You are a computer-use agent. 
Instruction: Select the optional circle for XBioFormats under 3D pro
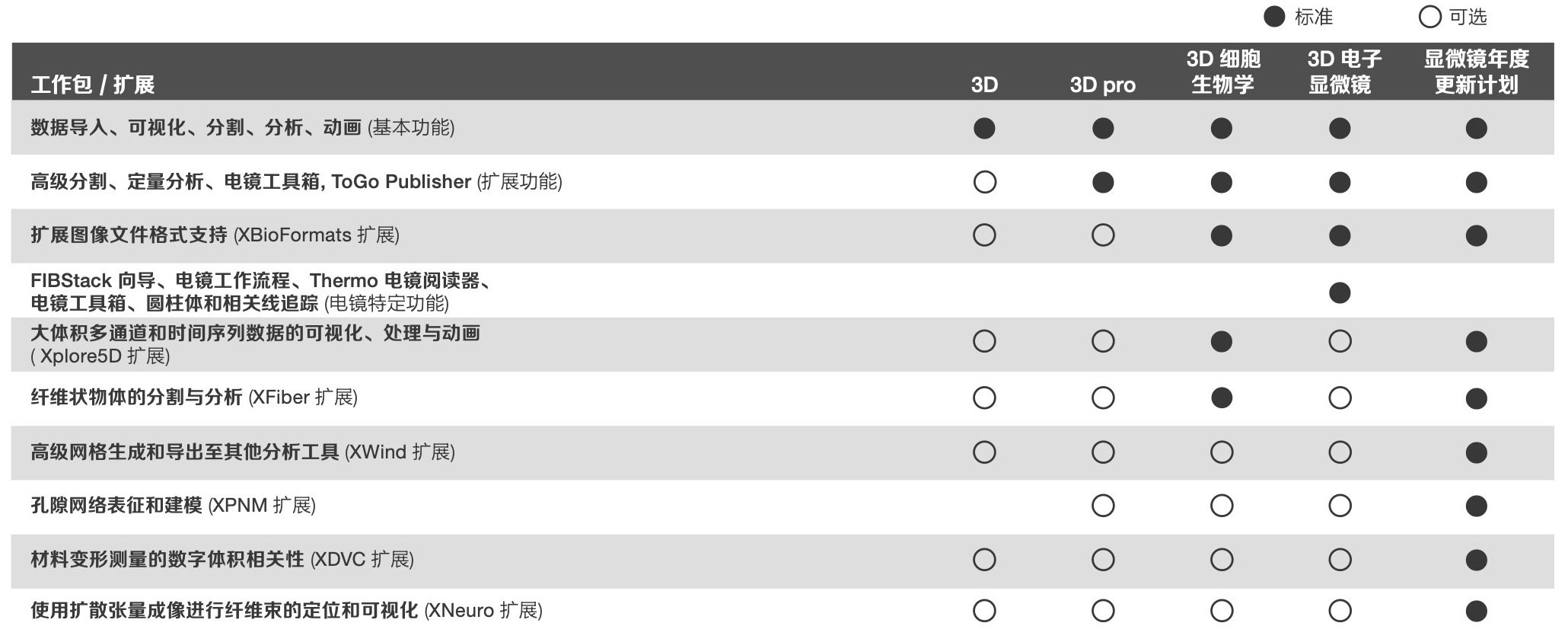(x=1103, y=235)
